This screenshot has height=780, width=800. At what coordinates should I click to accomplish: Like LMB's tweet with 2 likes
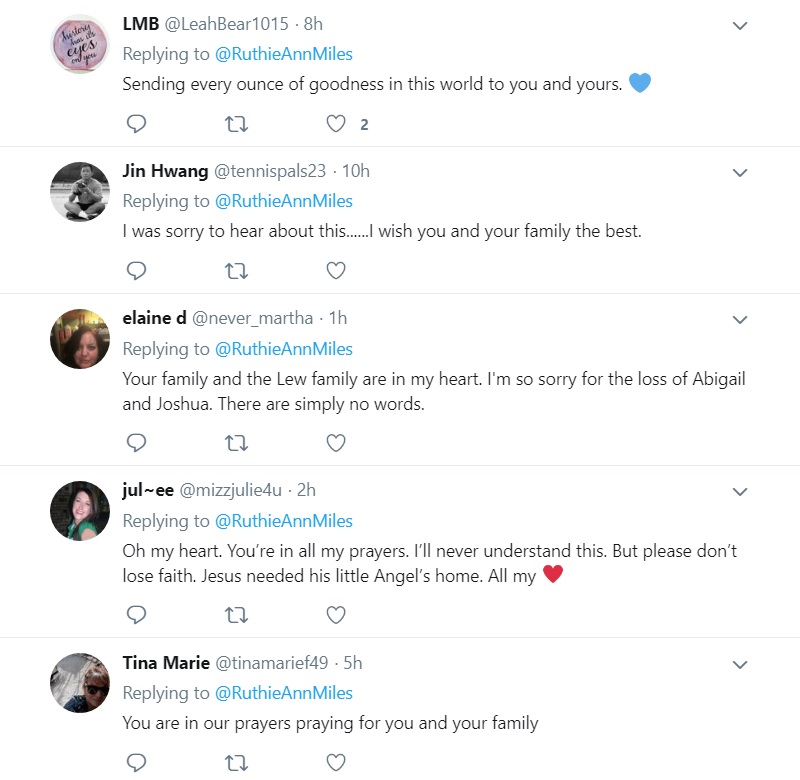click(x=336, y=123)
